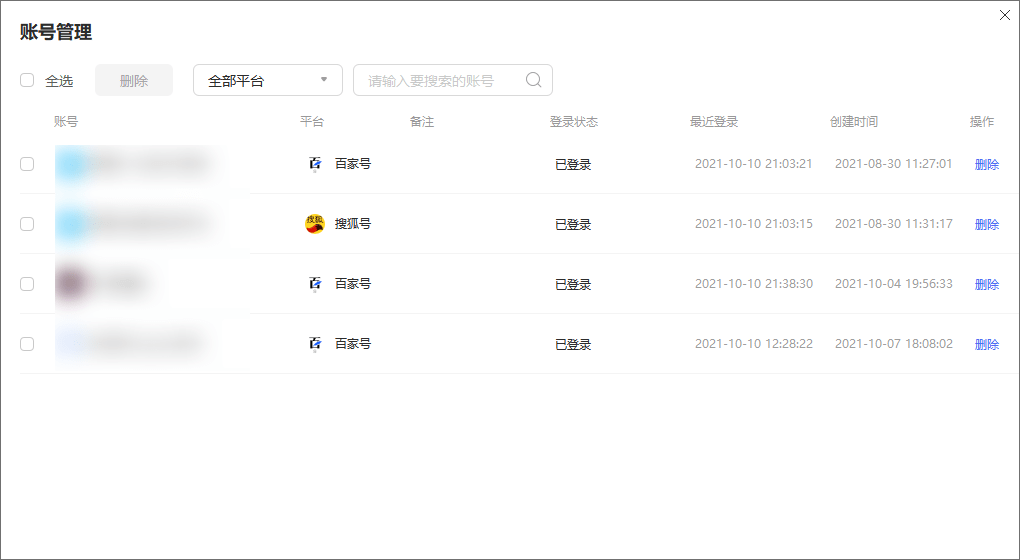Click the 账号 column header
The width and height of the screenshot is (1020, 560).
[x=66, y=122]
